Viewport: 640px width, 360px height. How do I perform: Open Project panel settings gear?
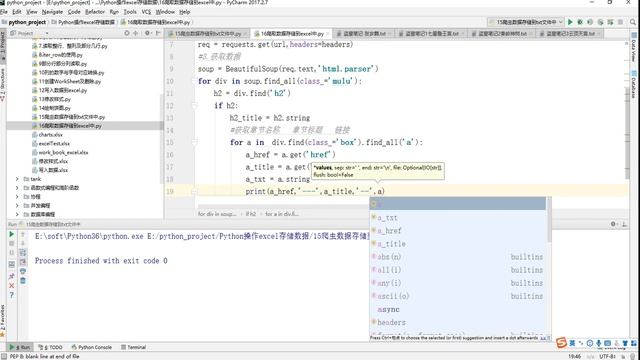(x=147, y=33)
